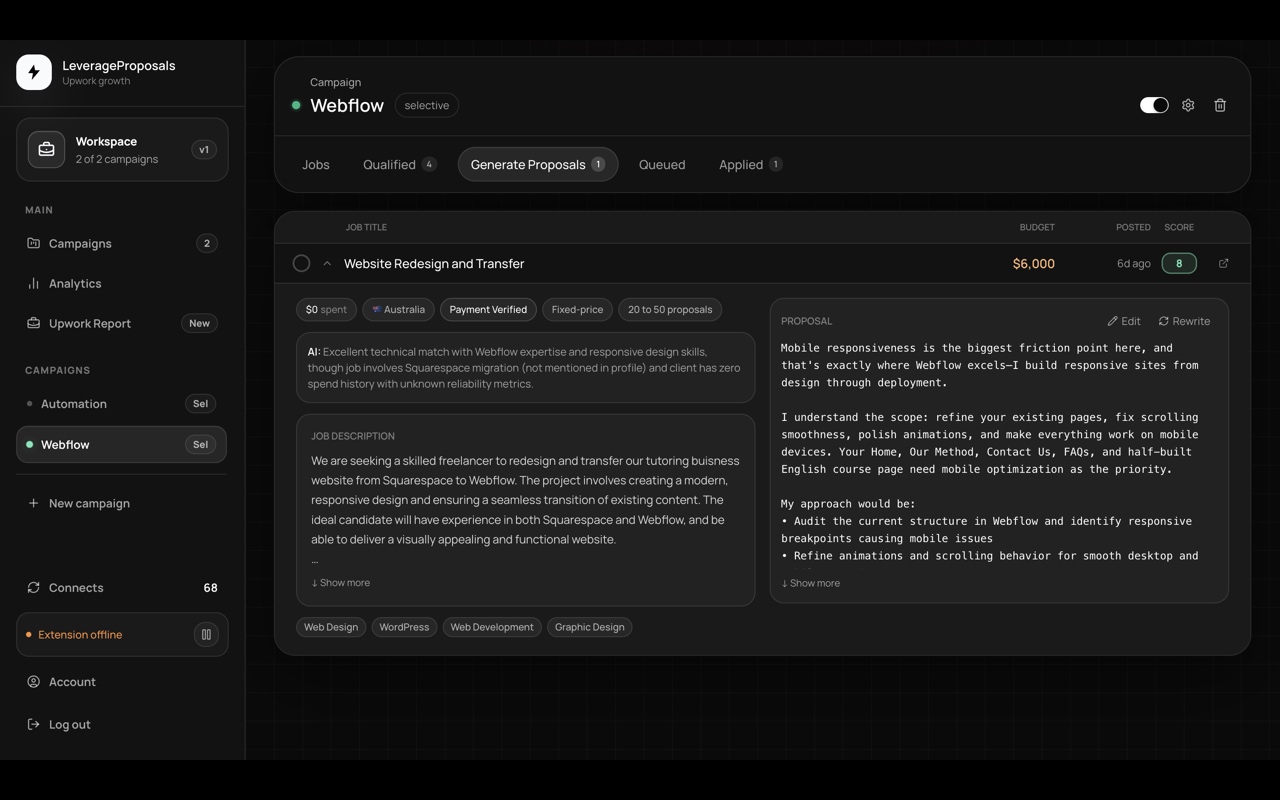The height and width of the screenshot is (800, 1280).
Task: Click the Website Redesign and Transfer title
Action: click(434, 264)
